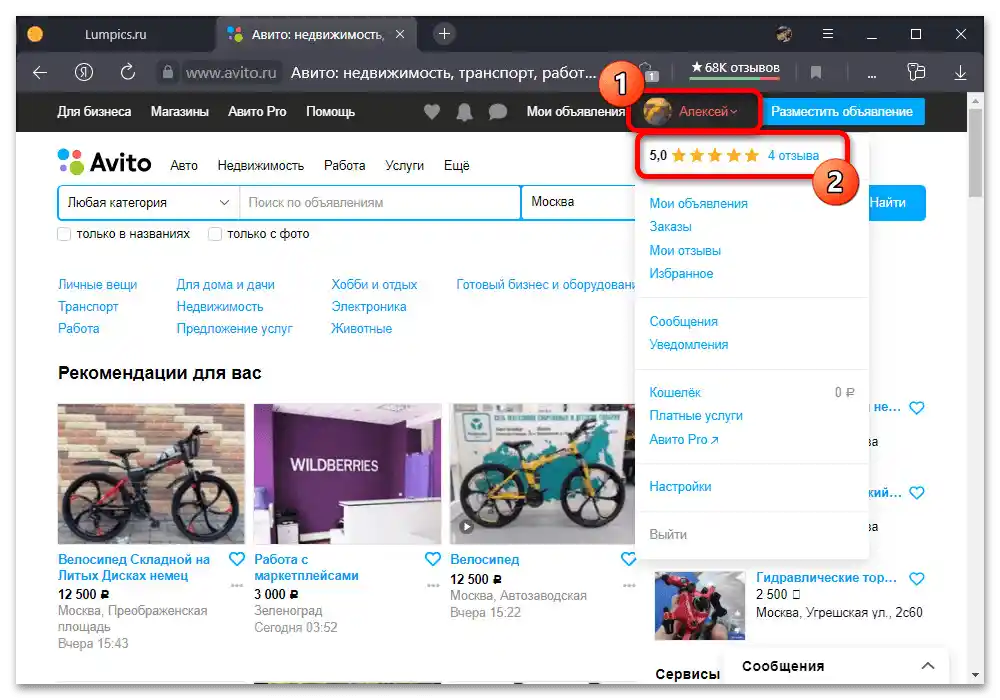Choose Заказы in account dropdown
Image resolution: width=1000 pixels, height=700 pixels.
point(670,226)
